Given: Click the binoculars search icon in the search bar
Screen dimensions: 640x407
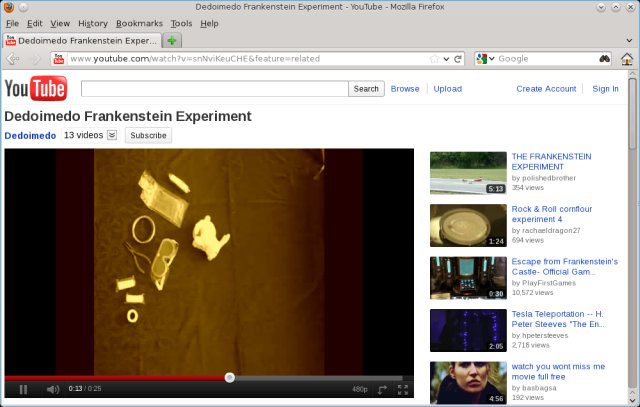Looking at the screenshot, I should click(605, 59).
